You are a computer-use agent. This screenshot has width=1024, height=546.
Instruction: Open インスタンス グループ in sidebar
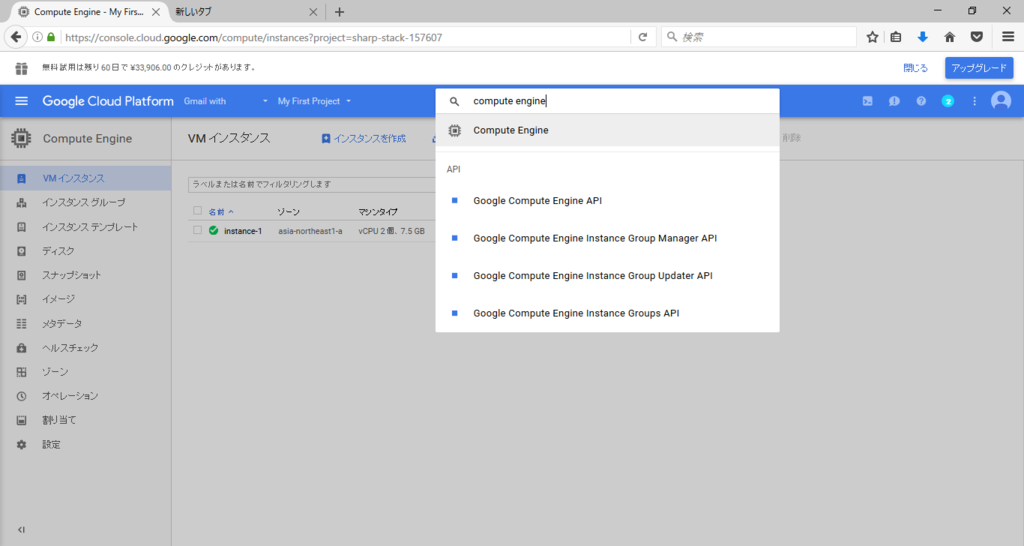84,202
